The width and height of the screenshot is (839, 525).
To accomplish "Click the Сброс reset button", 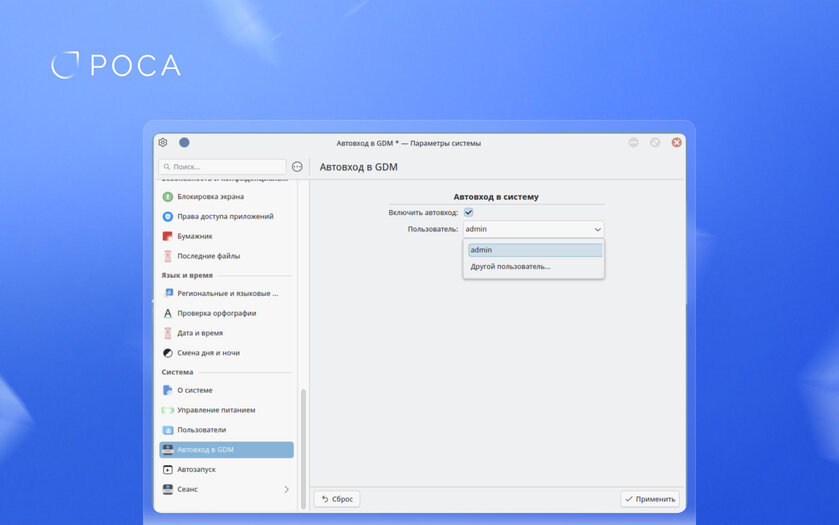I will [x=337, y=498].
